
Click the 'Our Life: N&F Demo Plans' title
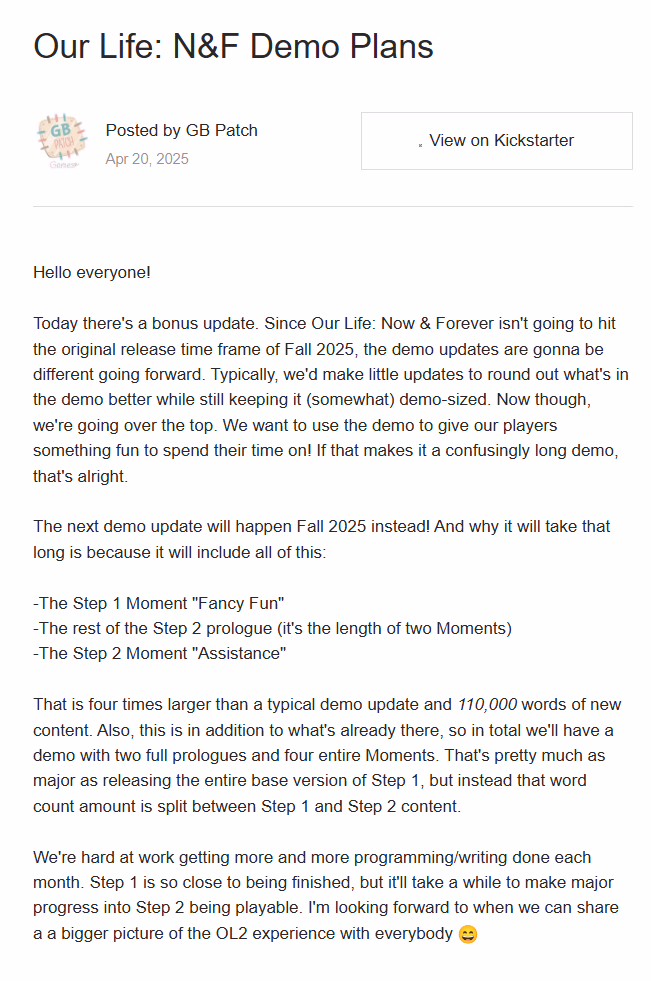233,46
